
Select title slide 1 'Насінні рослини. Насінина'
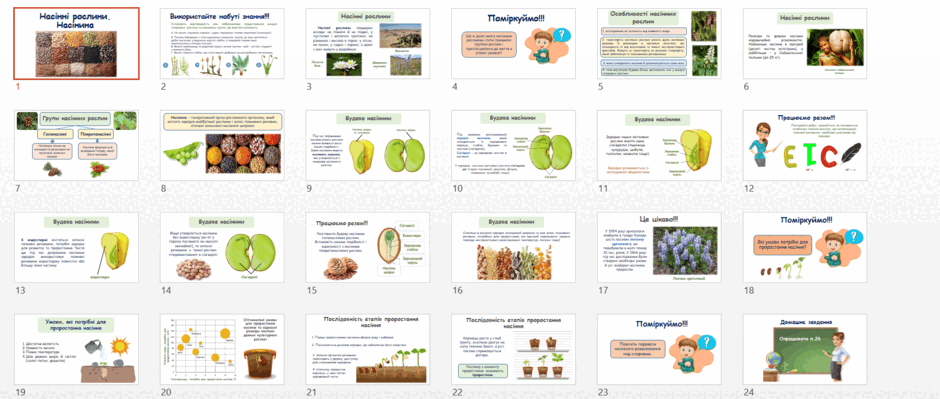(x=77, y=44)
